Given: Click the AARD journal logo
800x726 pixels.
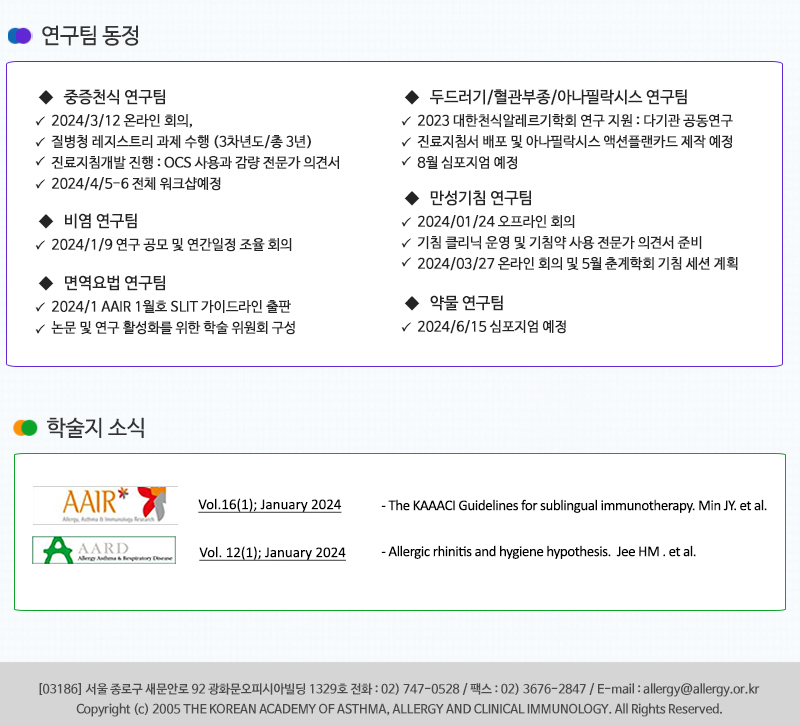Looking at the screenshot, I should point(104,550).
